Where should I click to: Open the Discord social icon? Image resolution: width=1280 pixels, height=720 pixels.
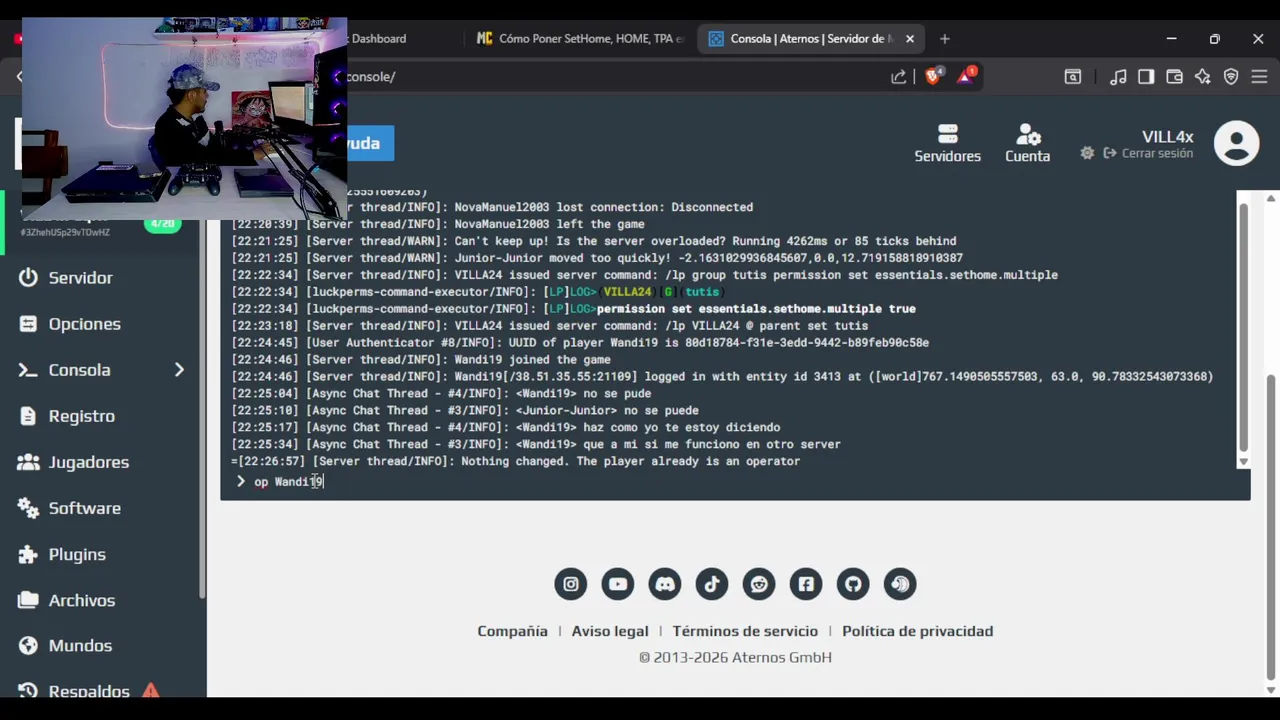point(665,584)
